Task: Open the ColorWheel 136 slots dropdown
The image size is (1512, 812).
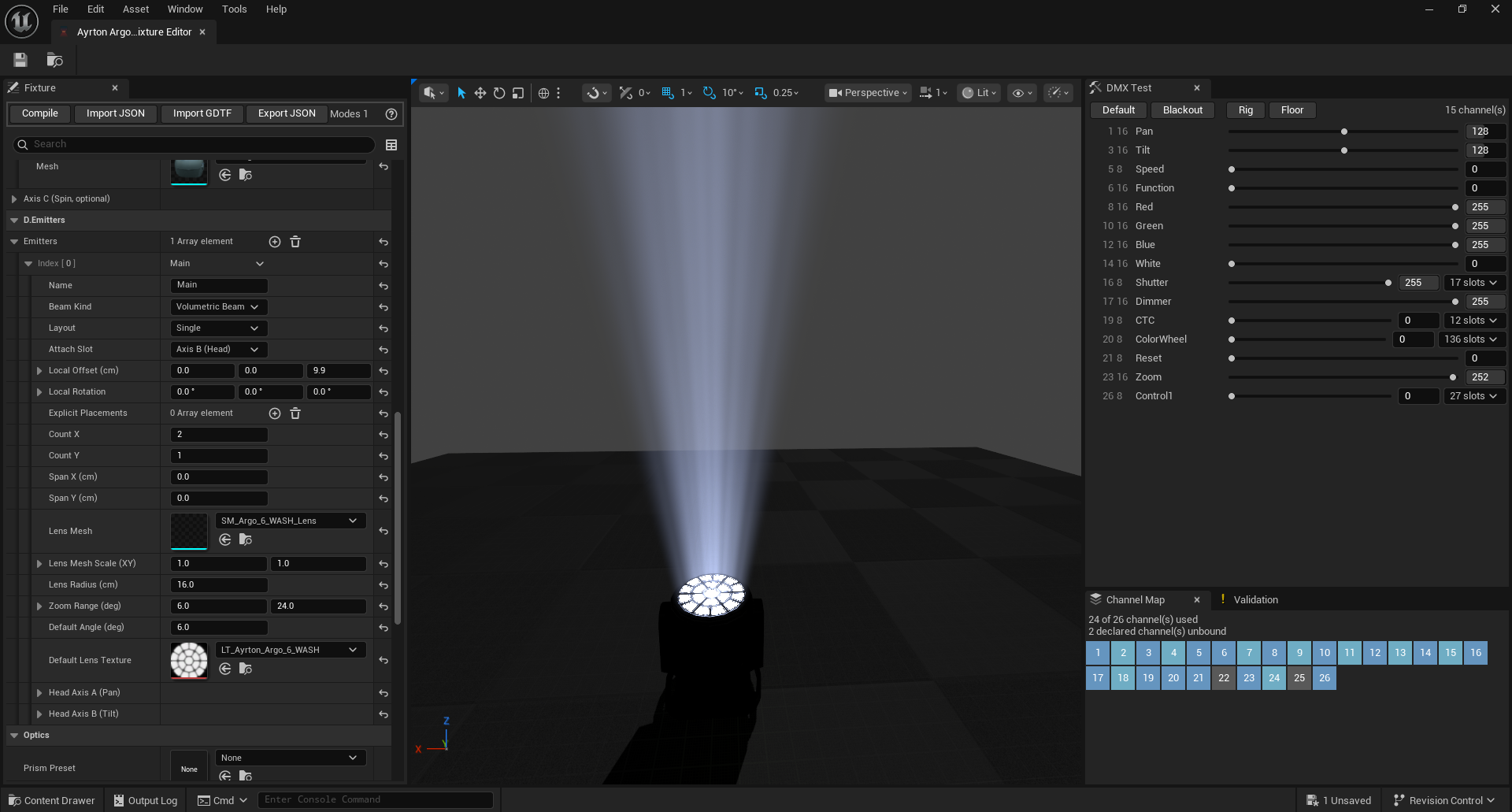Action: (x=1471, y=339)
